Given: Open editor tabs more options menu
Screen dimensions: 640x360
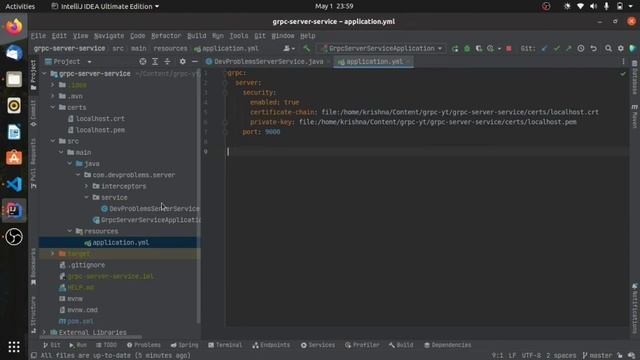Looking at the screenshot, I should [623, 62].
